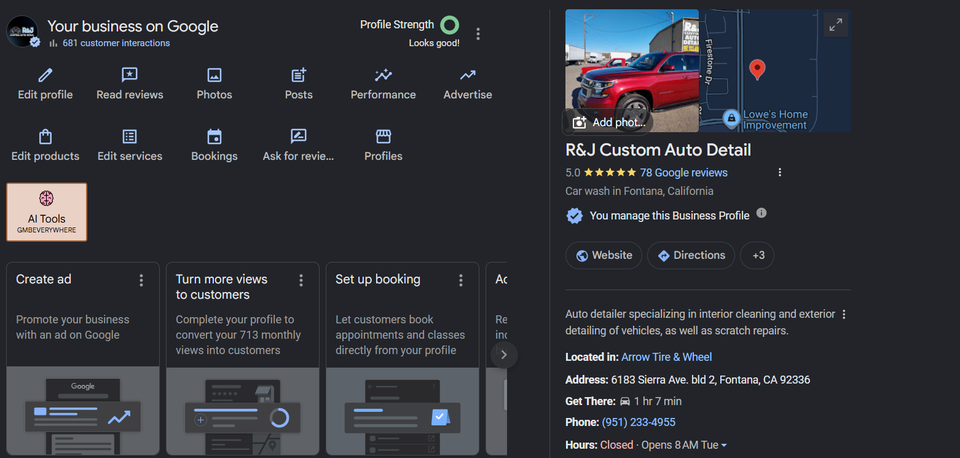This screenshot has width=960, height=458.
Task: Open the Bookings calendar icon
Action: tap(214, 136)
